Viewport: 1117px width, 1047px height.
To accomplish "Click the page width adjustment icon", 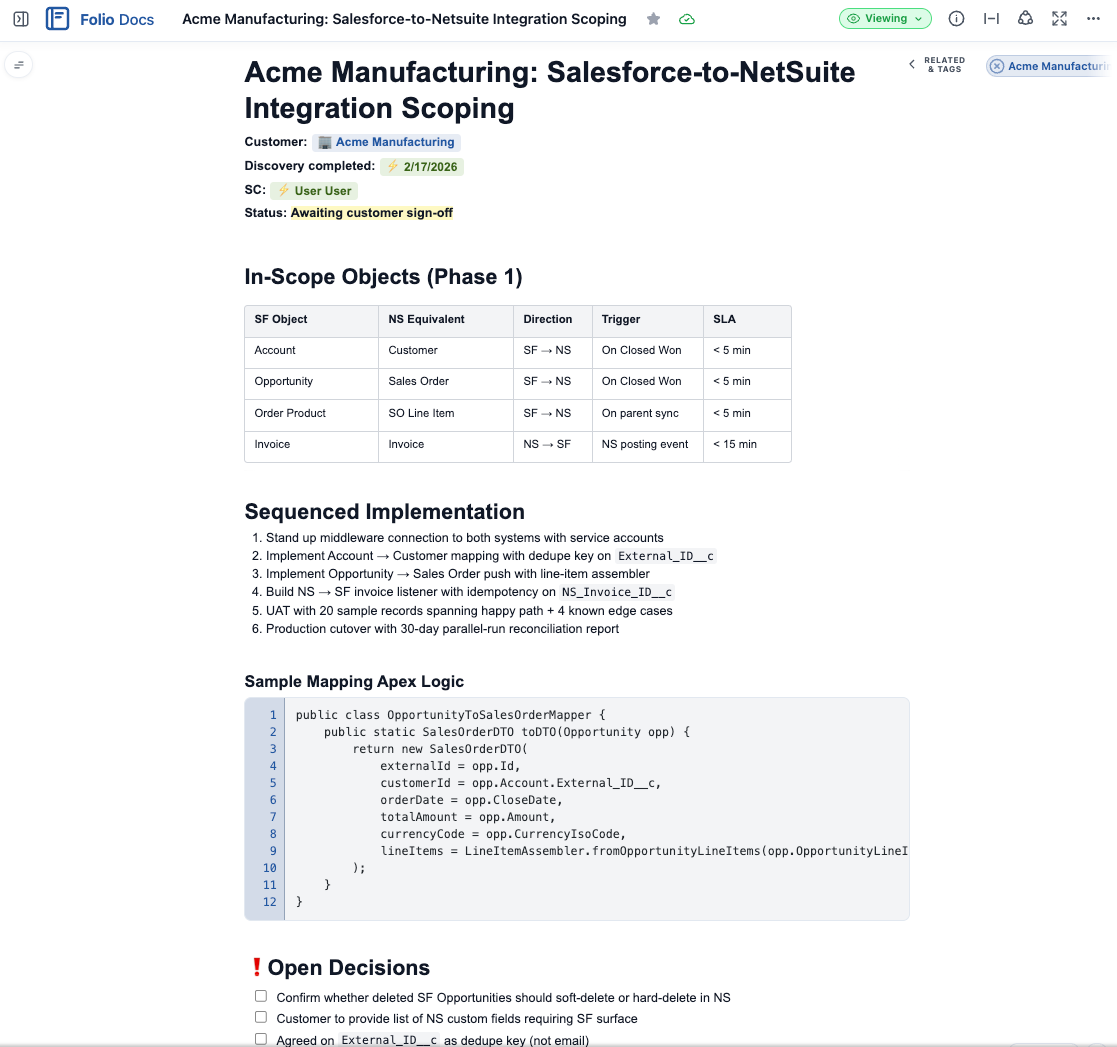I will pos(990,18).
